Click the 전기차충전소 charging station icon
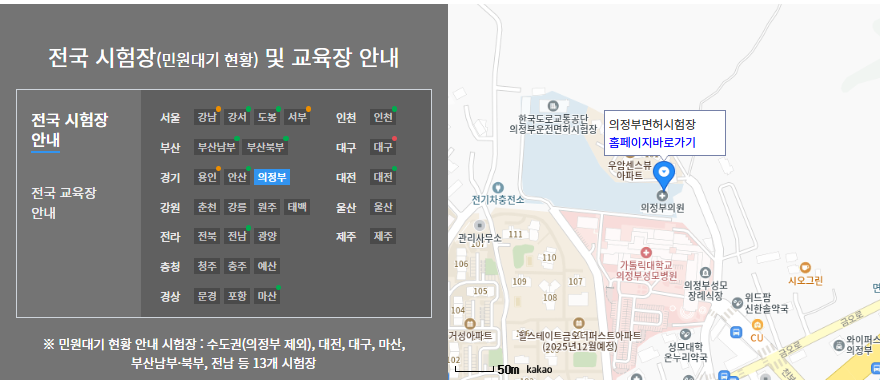Screen dimensions: 883x387 click(x=497, y=187)
